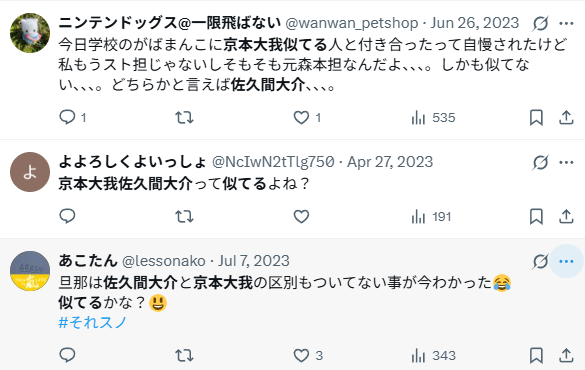This screenshot has width=585, height=370.
Task: Share the first tweet
Action: coord(566,117)
